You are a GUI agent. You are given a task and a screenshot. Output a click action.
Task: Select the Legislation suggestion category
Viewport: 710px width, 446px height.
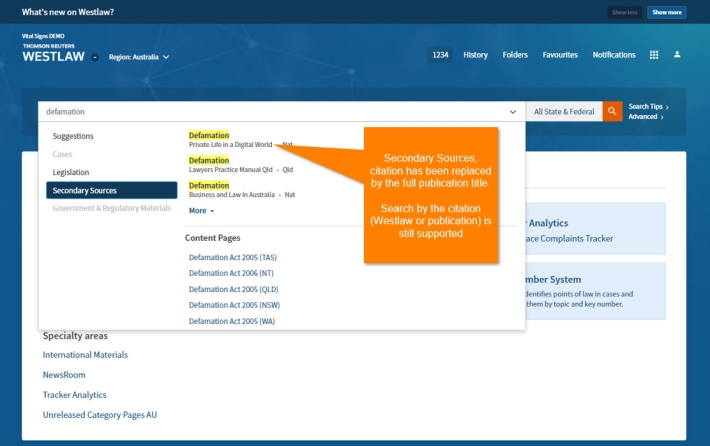click(x=71, y=173)
